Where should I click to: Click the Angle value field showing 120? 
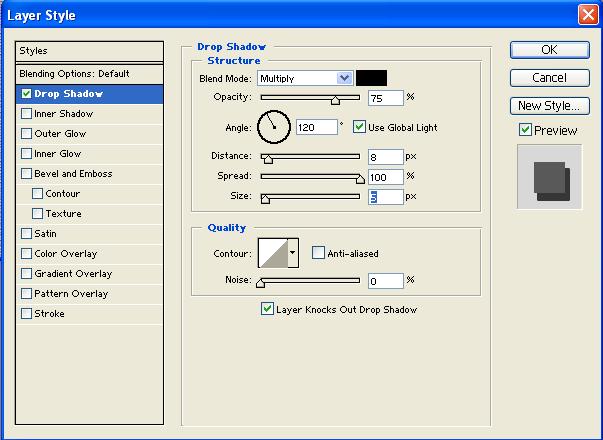pos(317,127)
